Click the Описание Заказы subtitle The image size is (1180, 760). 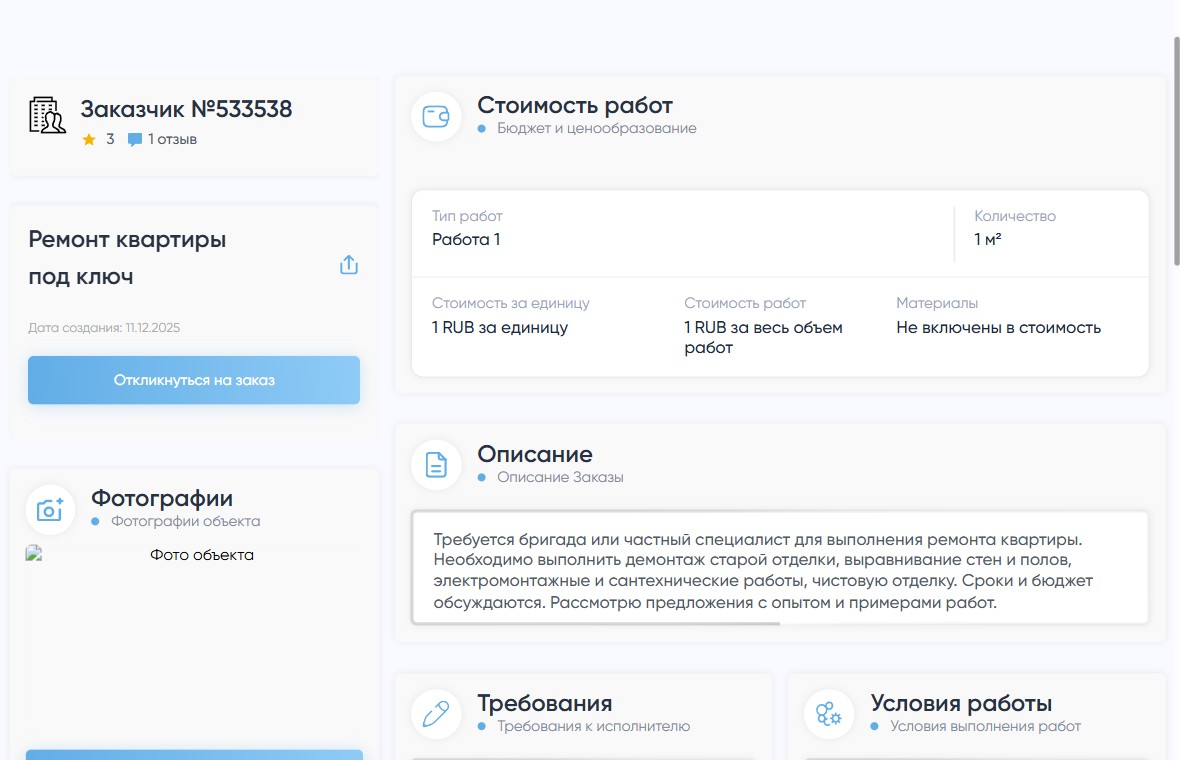(x=560, y=477)
